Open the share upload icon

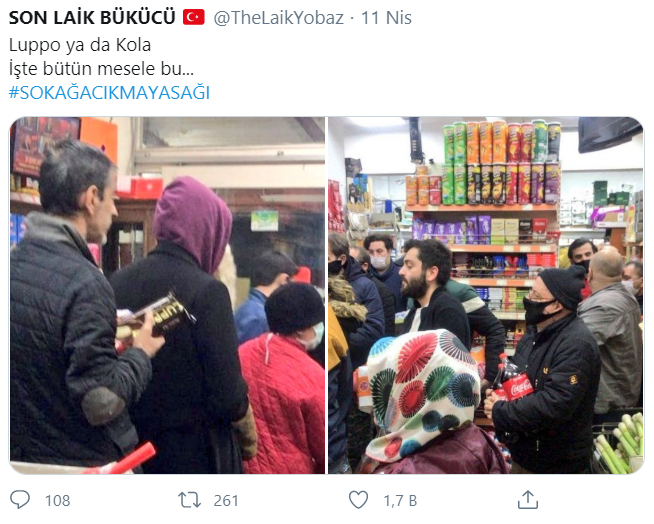tap(528, 500)
